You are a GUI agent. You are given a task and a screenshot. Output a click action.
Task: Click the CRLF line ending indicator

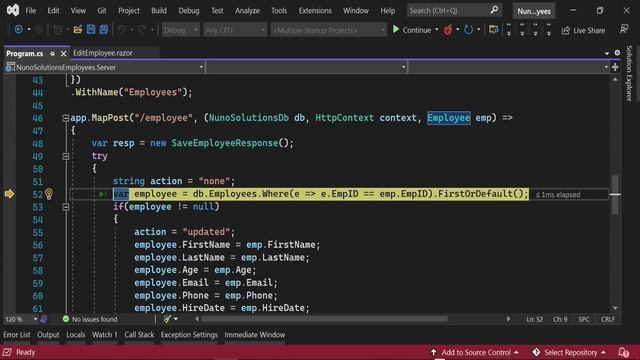(608, 319)
